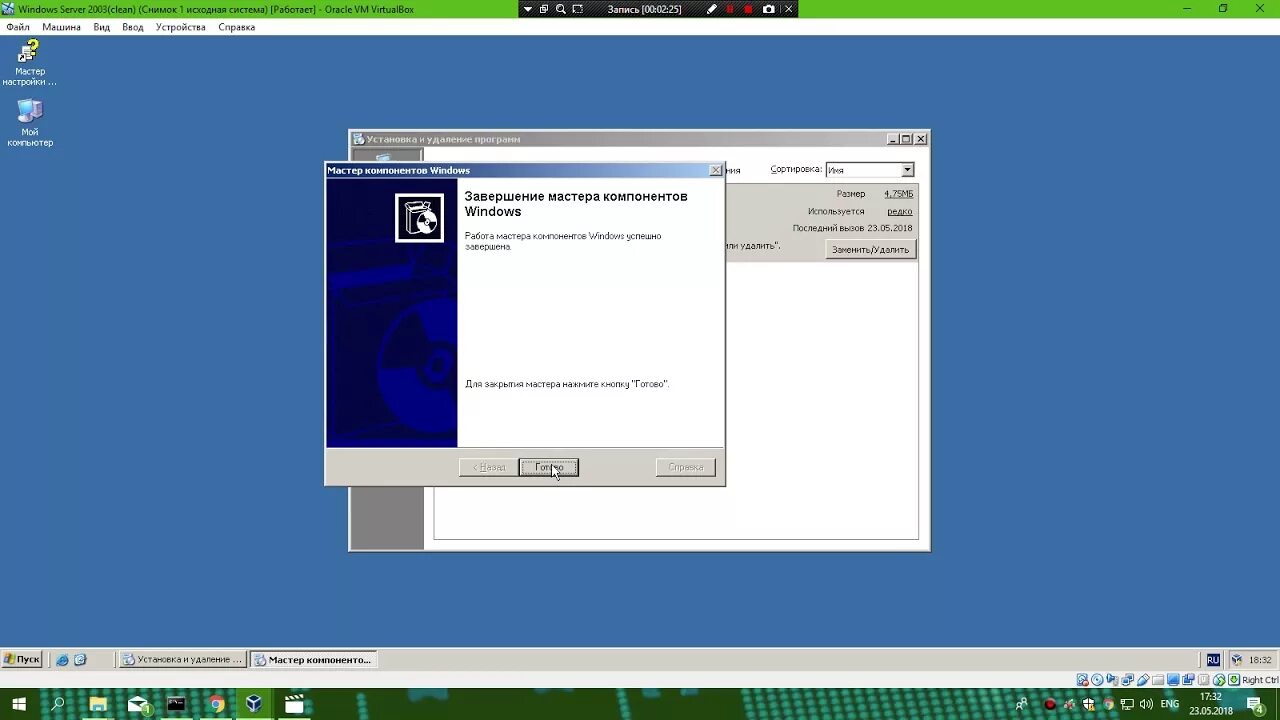Click the recorder pencil draw icon
This screenshot has height=720, width=1280.
click(712, 9)
